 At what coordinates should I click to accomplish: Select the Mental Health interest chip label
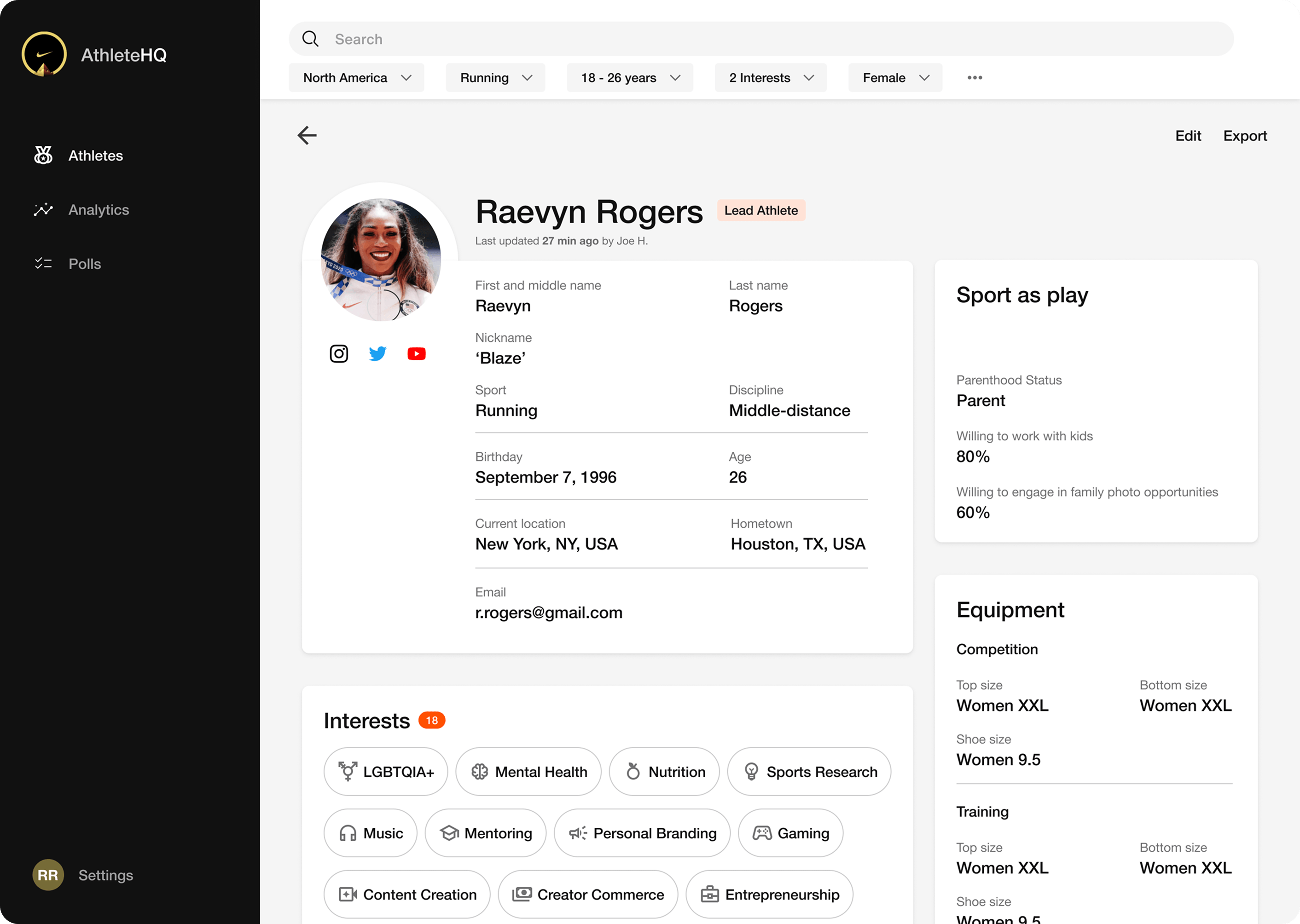pyautogui.click(x=541, y=772)
